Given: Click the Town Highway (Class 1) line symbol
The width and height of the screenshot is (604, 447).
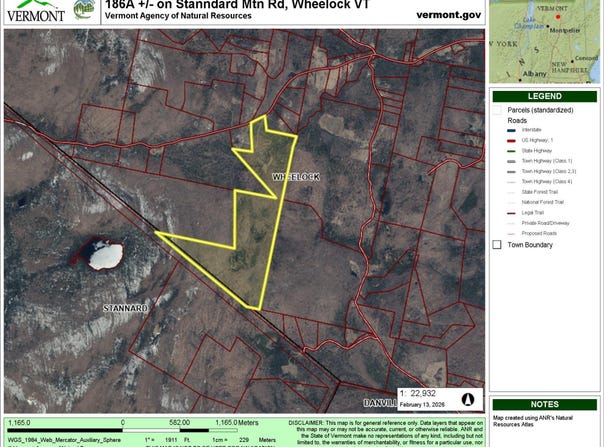Looking at the screenshot, I should (512, 161).
